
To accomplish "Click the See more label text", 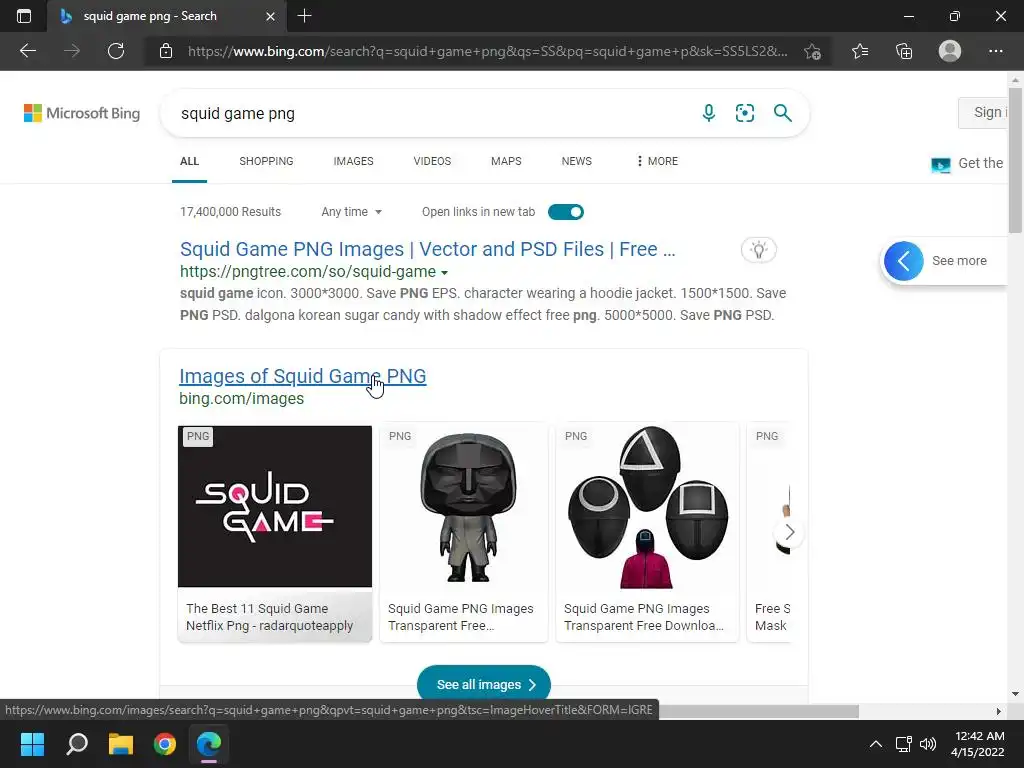I will (x=959, y=261).
